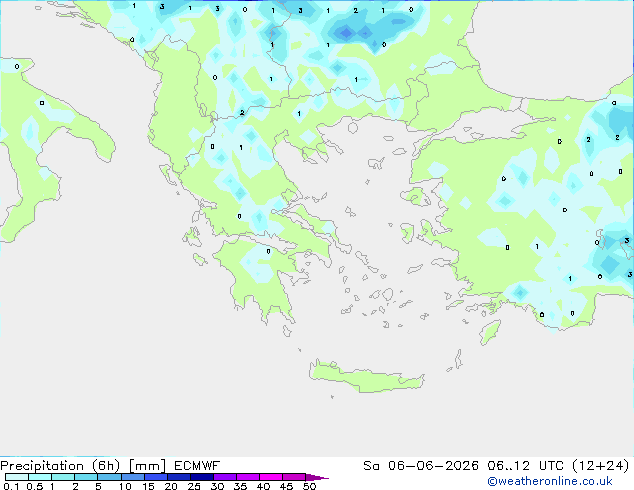Click the legend value '35'
This screenshot has width=634, height=490.
coord(240,486)
